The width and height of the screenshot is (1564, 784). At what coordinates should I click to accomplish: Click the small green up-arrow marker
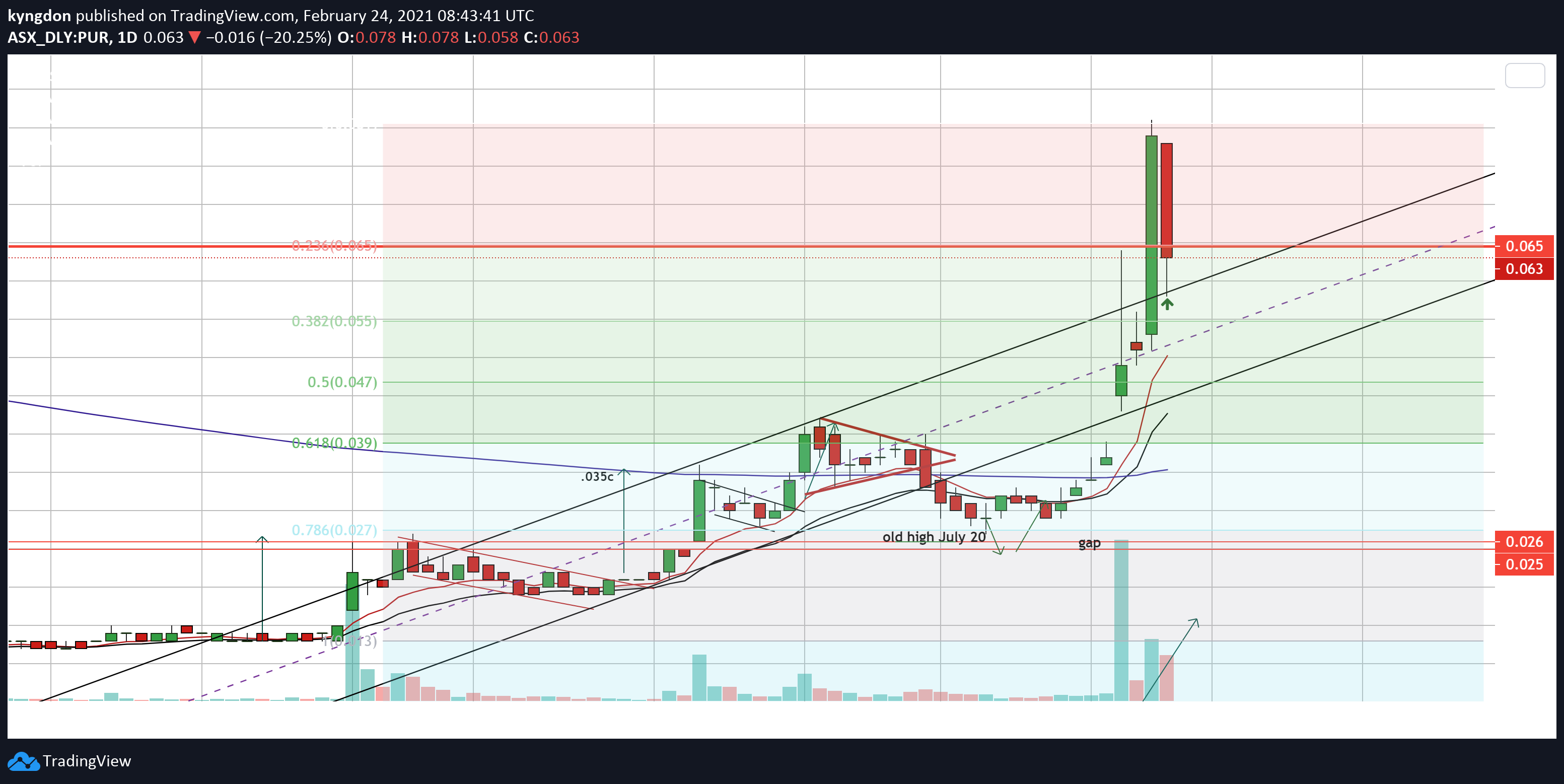pyautogui.click(x=1167, y=304)
